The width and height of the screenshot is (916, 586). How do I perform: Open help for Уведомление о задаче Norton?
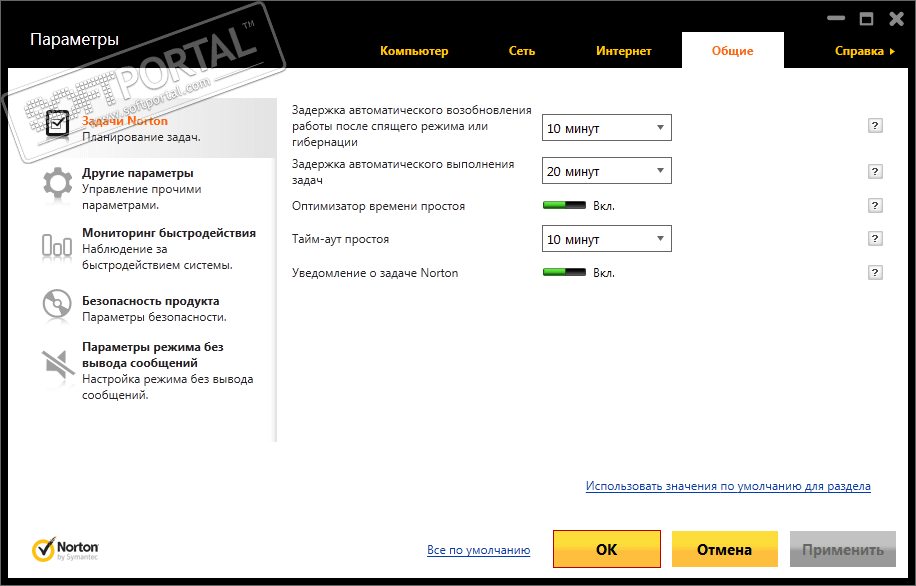coord(875,272)
